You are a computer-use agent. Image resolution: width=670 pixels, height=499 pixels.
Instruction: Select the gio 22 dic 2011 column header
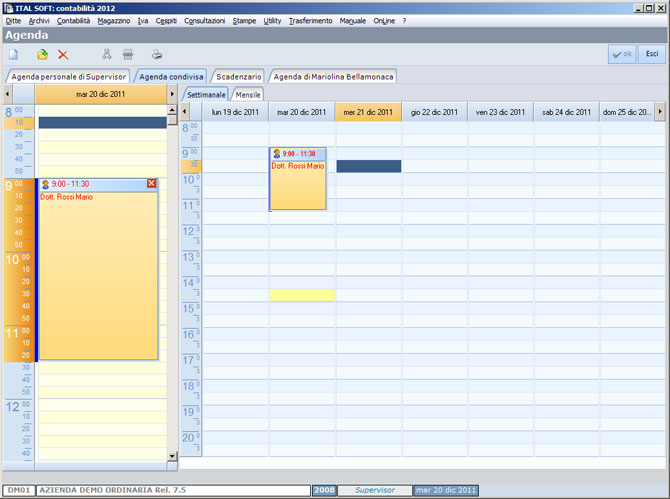point(435,112)
